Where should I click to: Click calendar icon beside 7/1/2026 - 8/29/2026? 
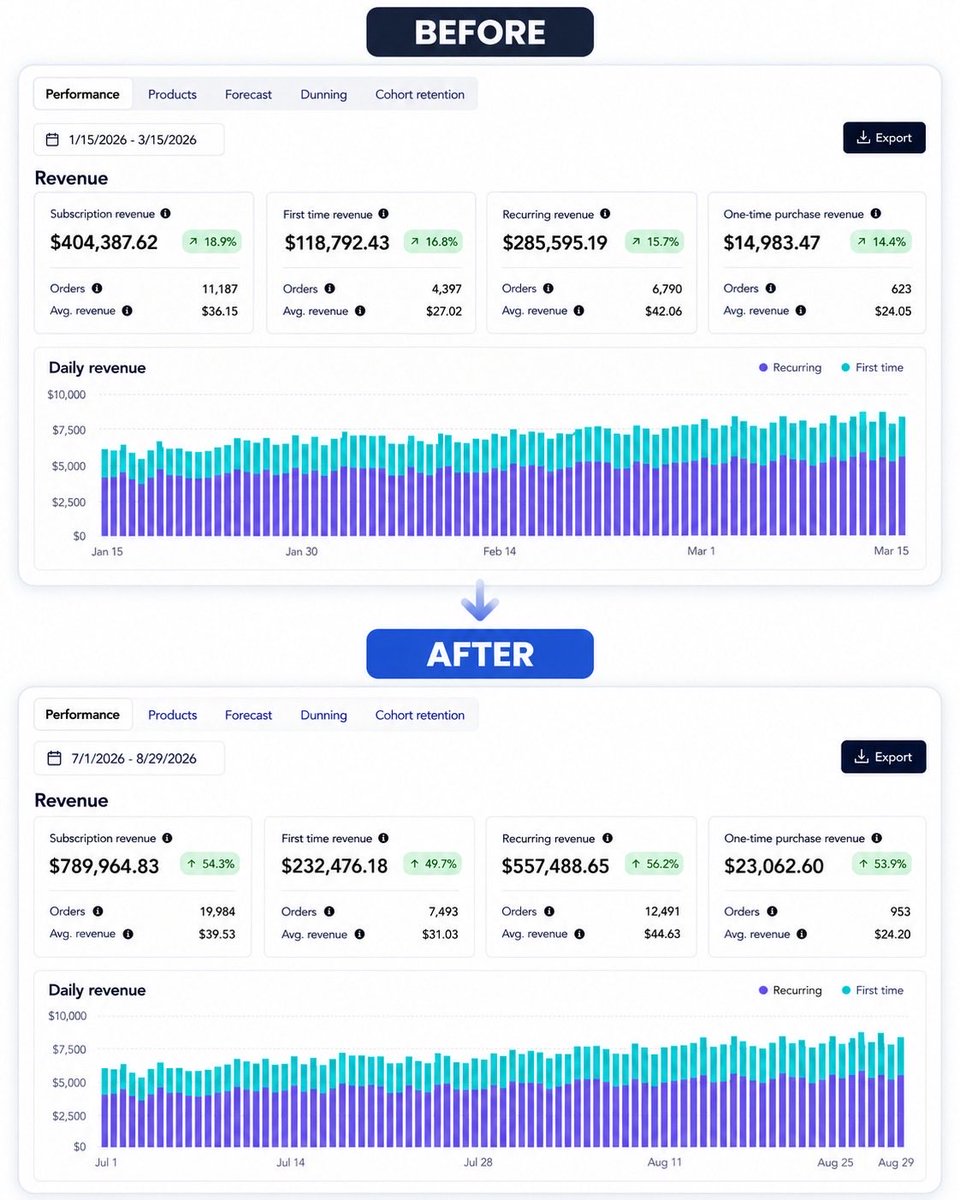click(54, 758)
